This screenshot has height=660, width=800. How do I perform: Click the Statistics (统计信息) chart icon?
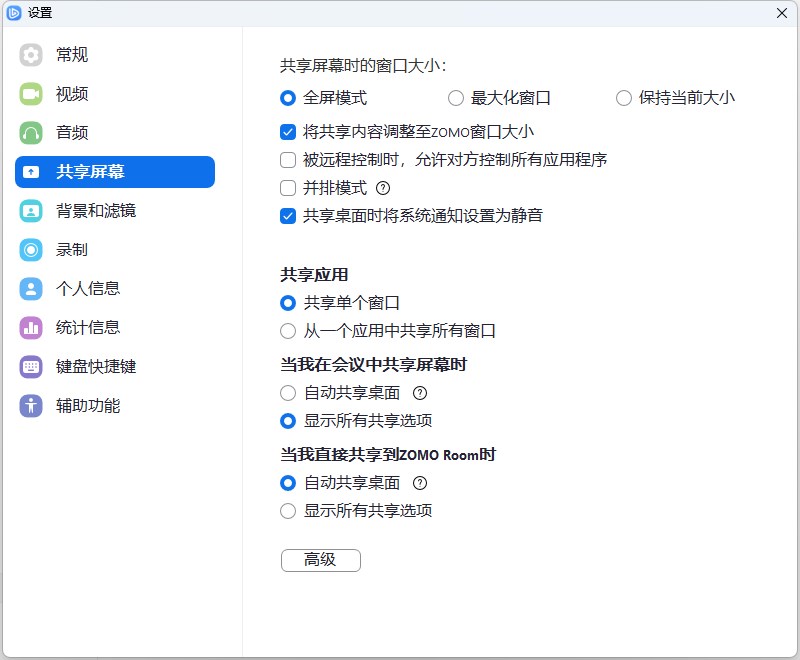pos(31,328)
